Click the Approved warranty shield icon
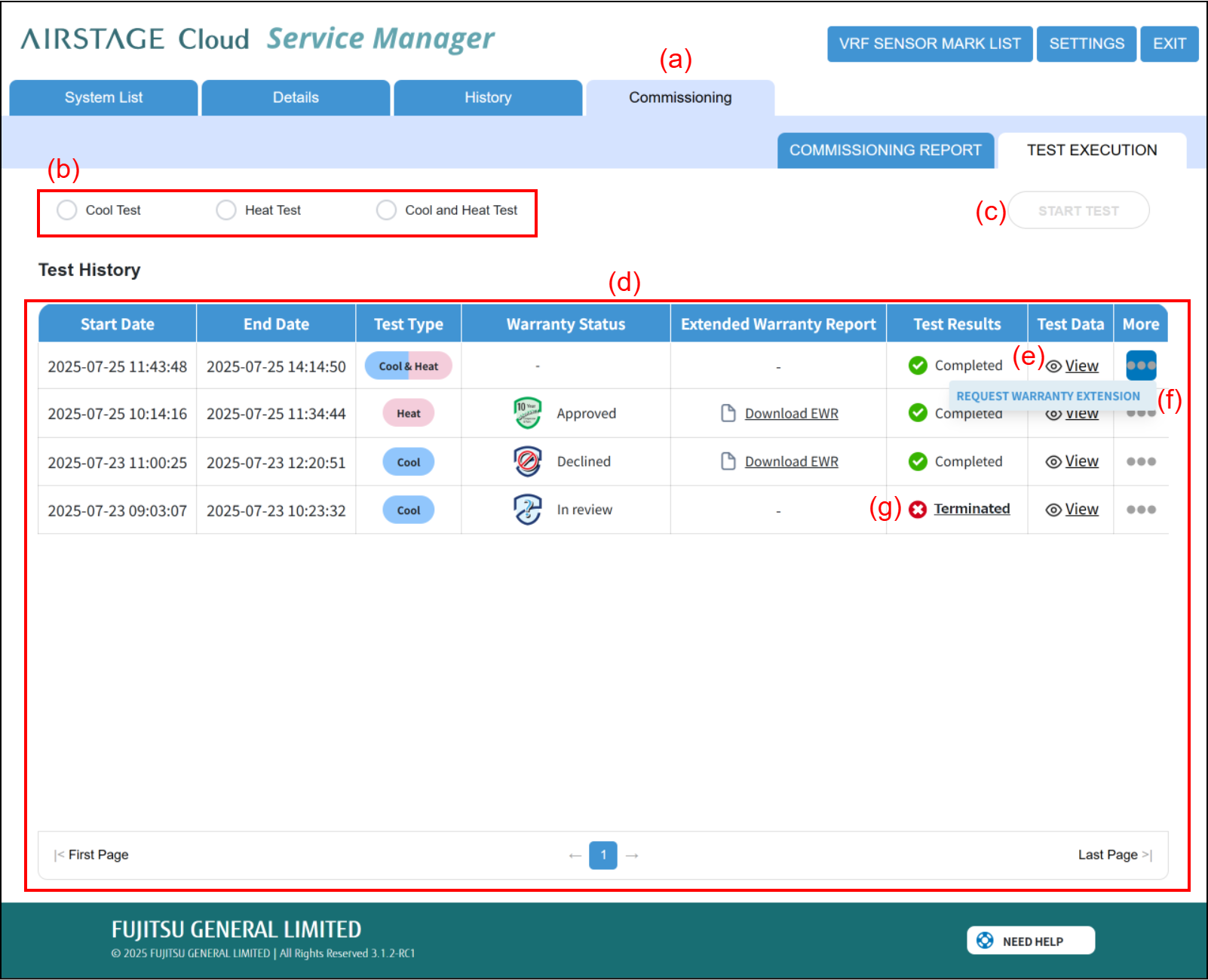This screenshot has width=1208, height=980. (x=527, y=413)
